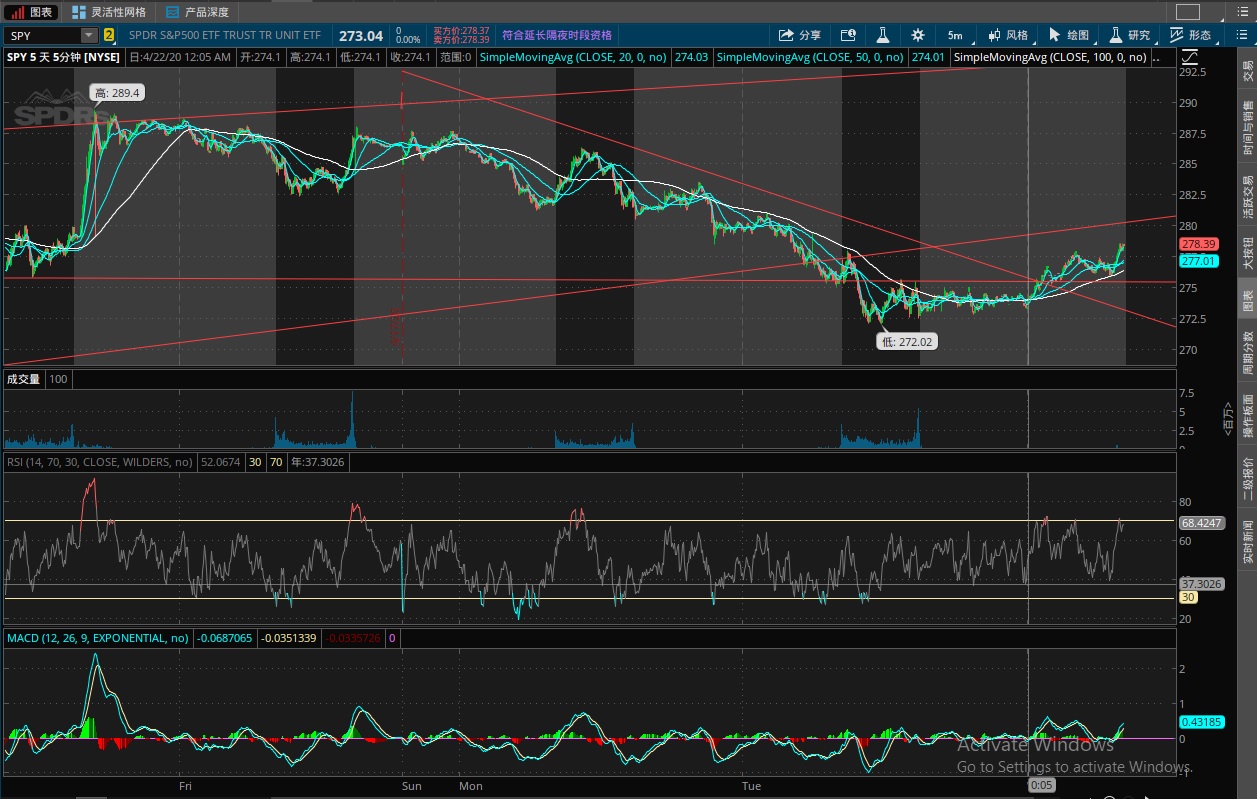
Task: Click the RSI overbought 70 level box
Action: click(x=275, y=462)
